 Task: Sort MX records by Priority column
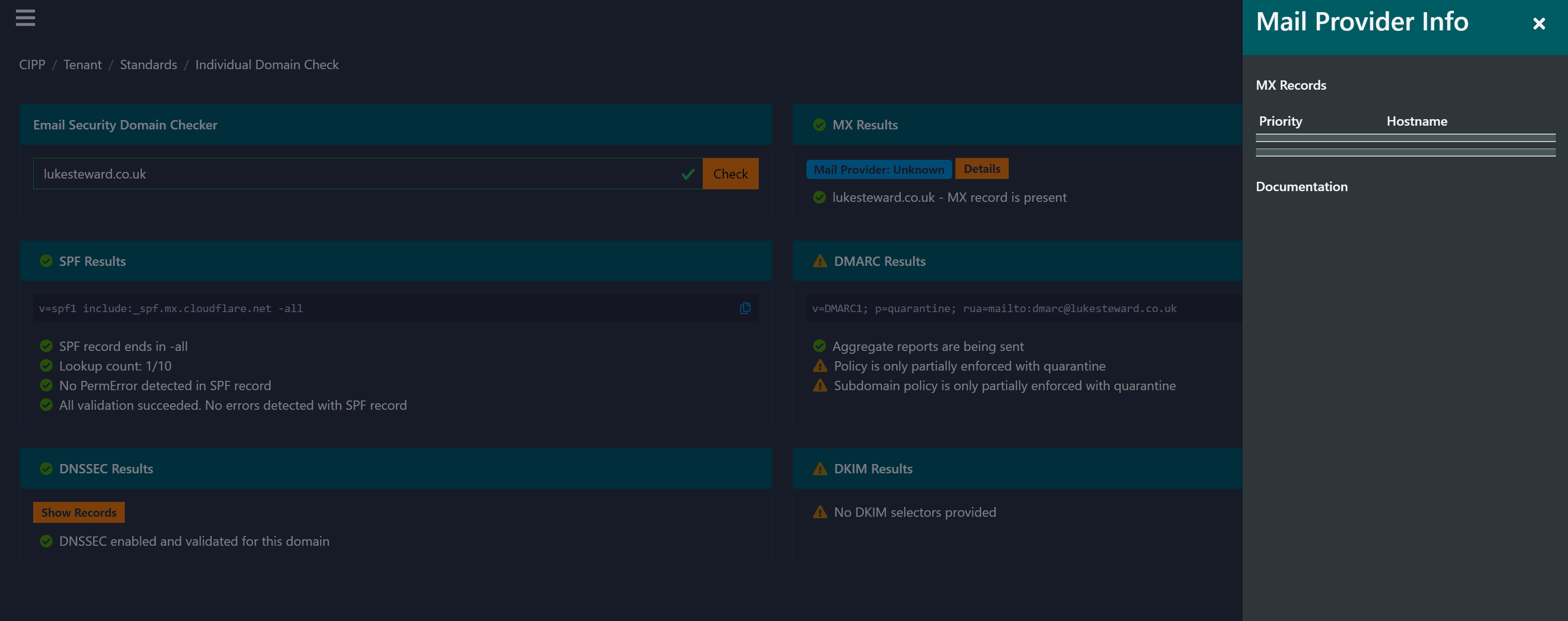1280,121
